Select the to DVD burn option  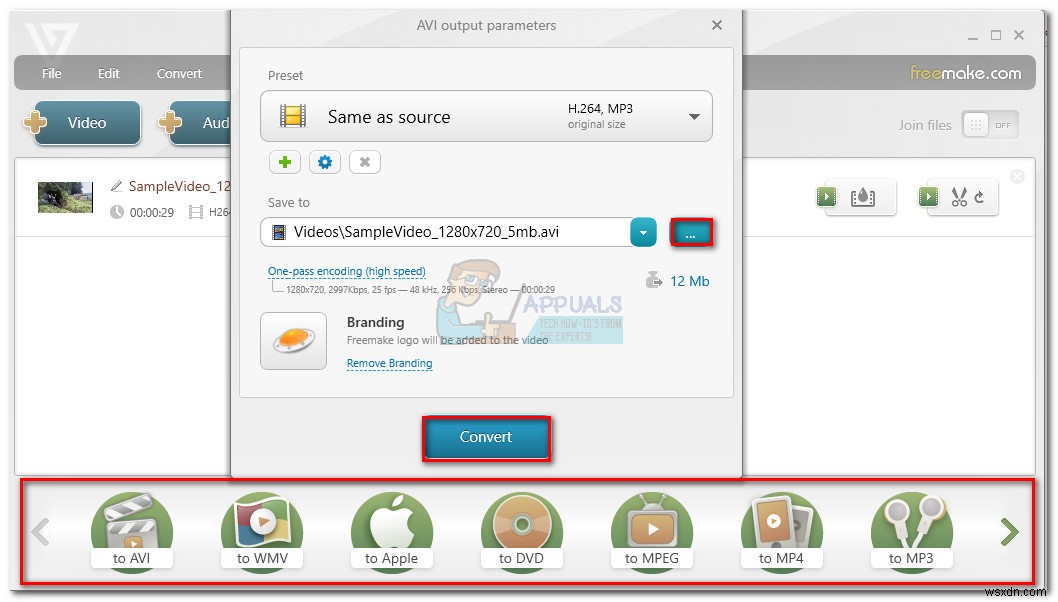tap(521, 531)
